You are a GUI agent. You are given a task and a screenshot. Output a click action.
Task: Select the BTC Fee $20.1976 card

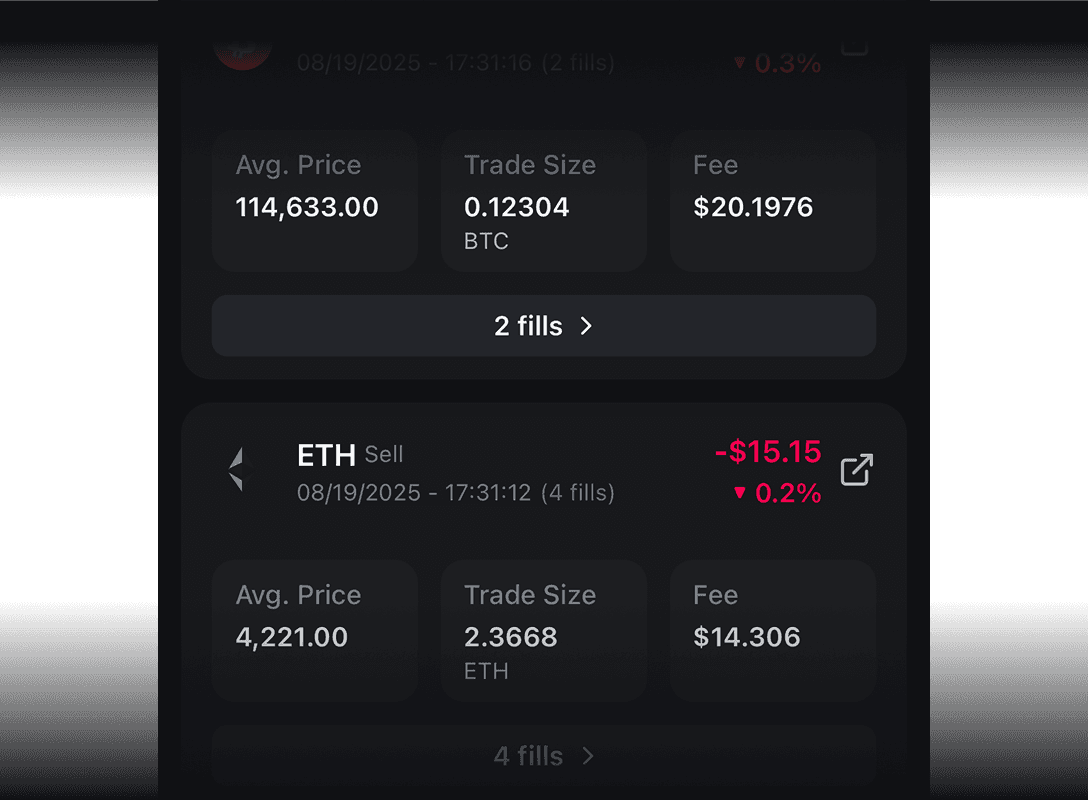click(772, 200)
